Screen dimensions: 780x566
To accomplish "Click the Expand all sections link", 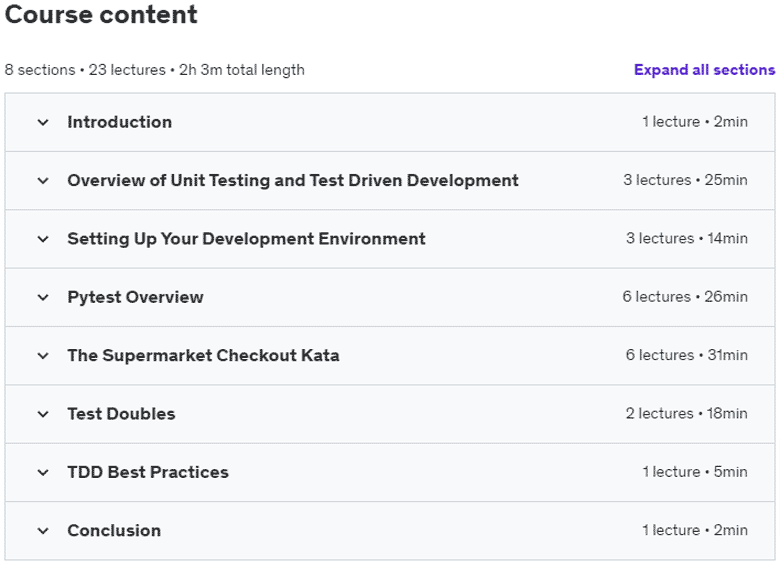I will pyautogui.click(x=704, y=70).
